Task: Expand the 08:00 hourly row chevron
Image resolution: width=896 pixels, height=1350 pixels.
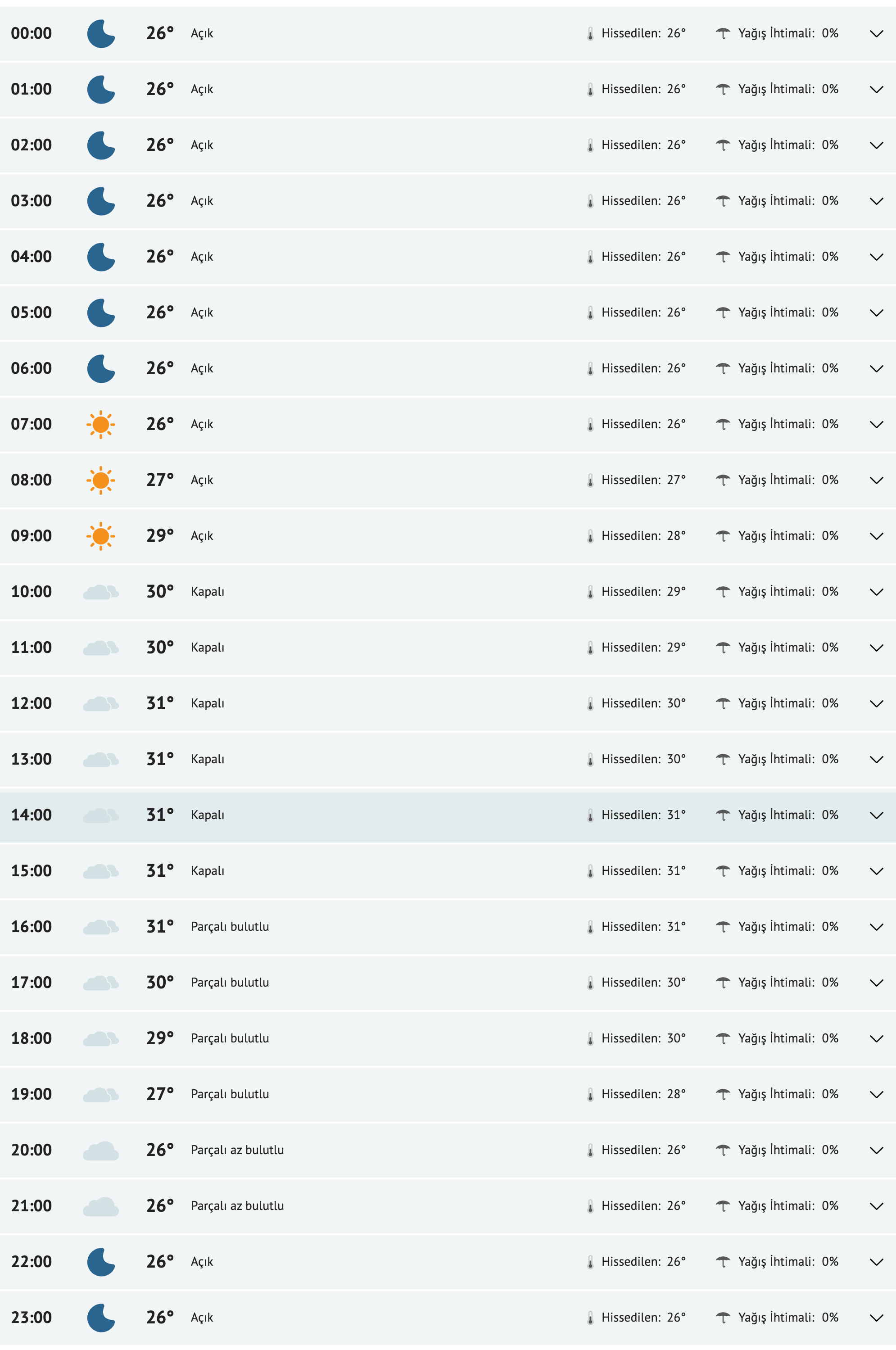Action: (876, 480)
